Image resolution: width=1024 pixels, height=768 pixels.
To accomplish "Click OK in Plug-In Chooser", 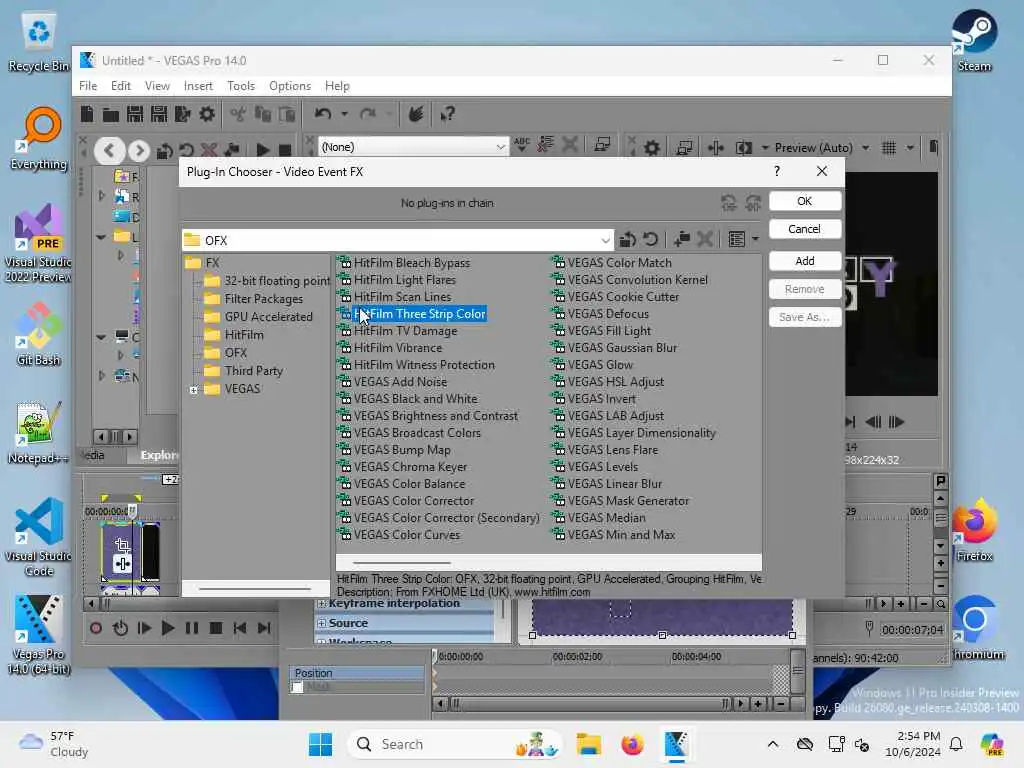I will coord(805,201).
